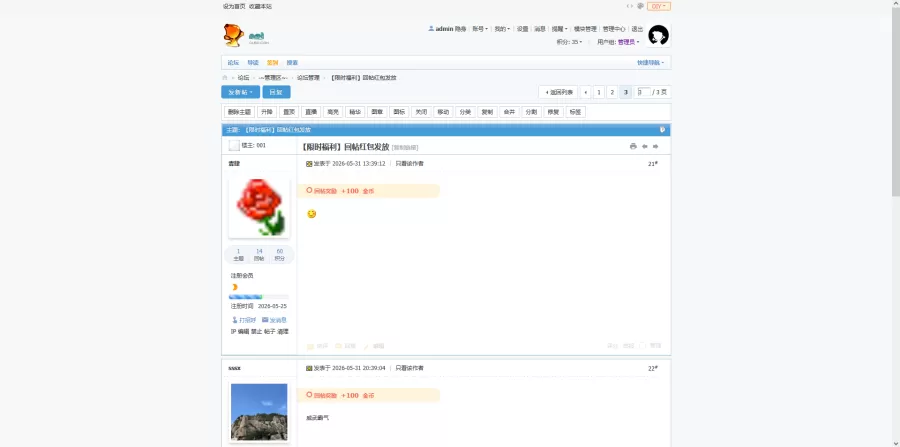Click the wink emoji in post 21

pos(311,214)
